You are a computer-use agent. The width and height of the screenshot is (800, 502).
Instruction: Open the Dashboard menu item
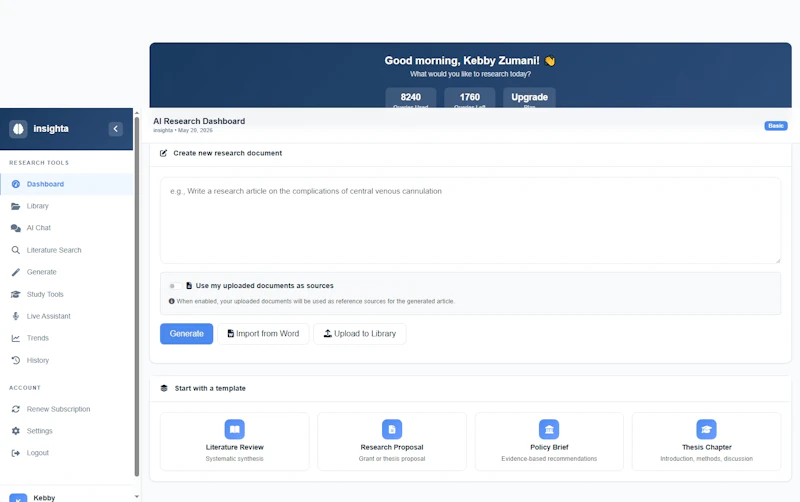tap(66, 184)
